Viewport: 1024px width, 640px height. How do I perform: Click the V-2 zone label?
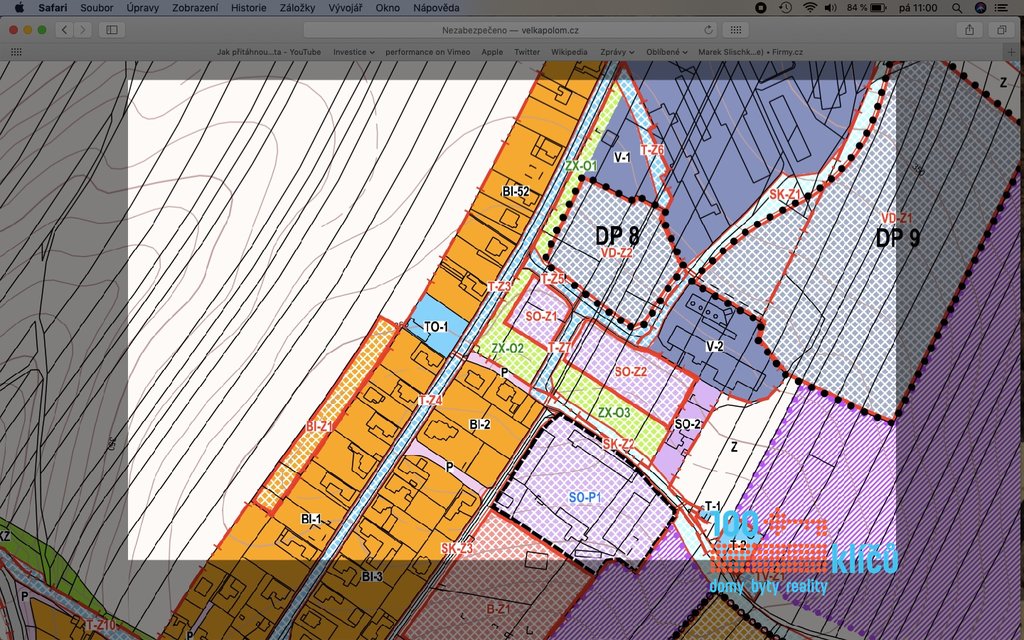(714, 346)
